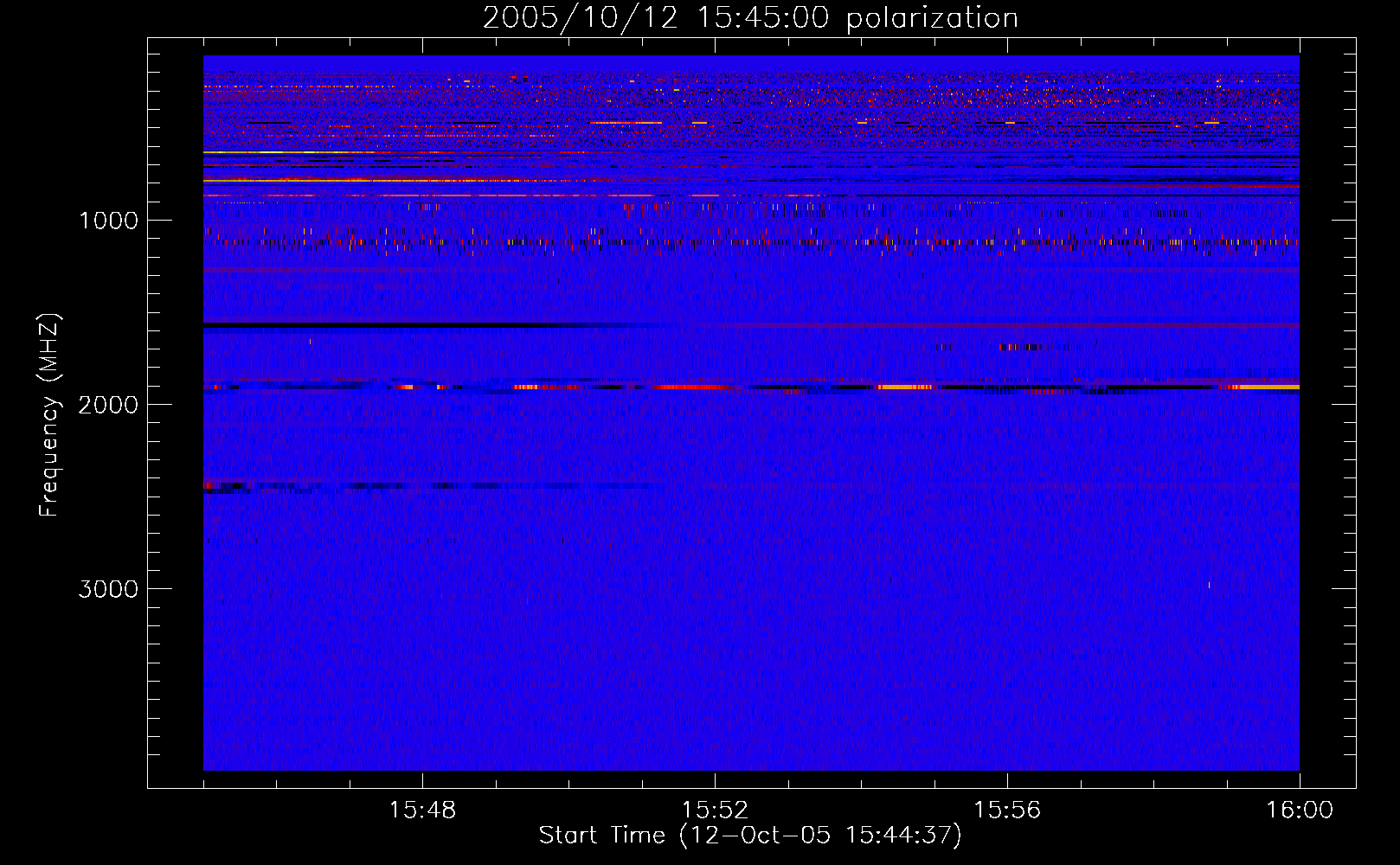Click the plot title '2005/10/12 15:45:00 polarization'
Screen dimensions: 1400x865
pyautogui.click(x=750, y=18)
